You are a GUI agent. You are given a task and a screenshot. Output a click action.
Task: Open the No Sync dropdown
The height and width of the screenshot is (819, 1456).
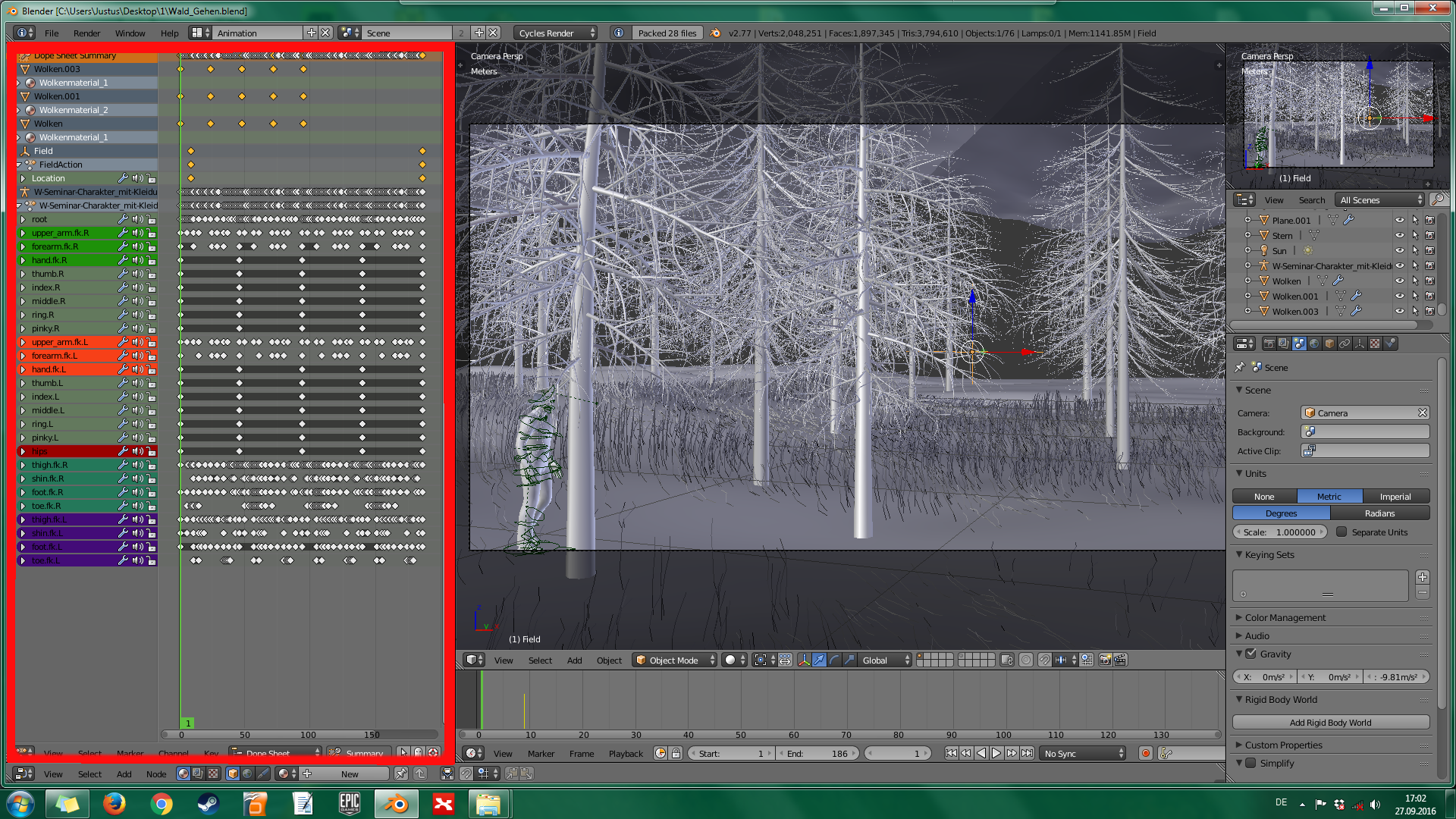point(1083,753)
